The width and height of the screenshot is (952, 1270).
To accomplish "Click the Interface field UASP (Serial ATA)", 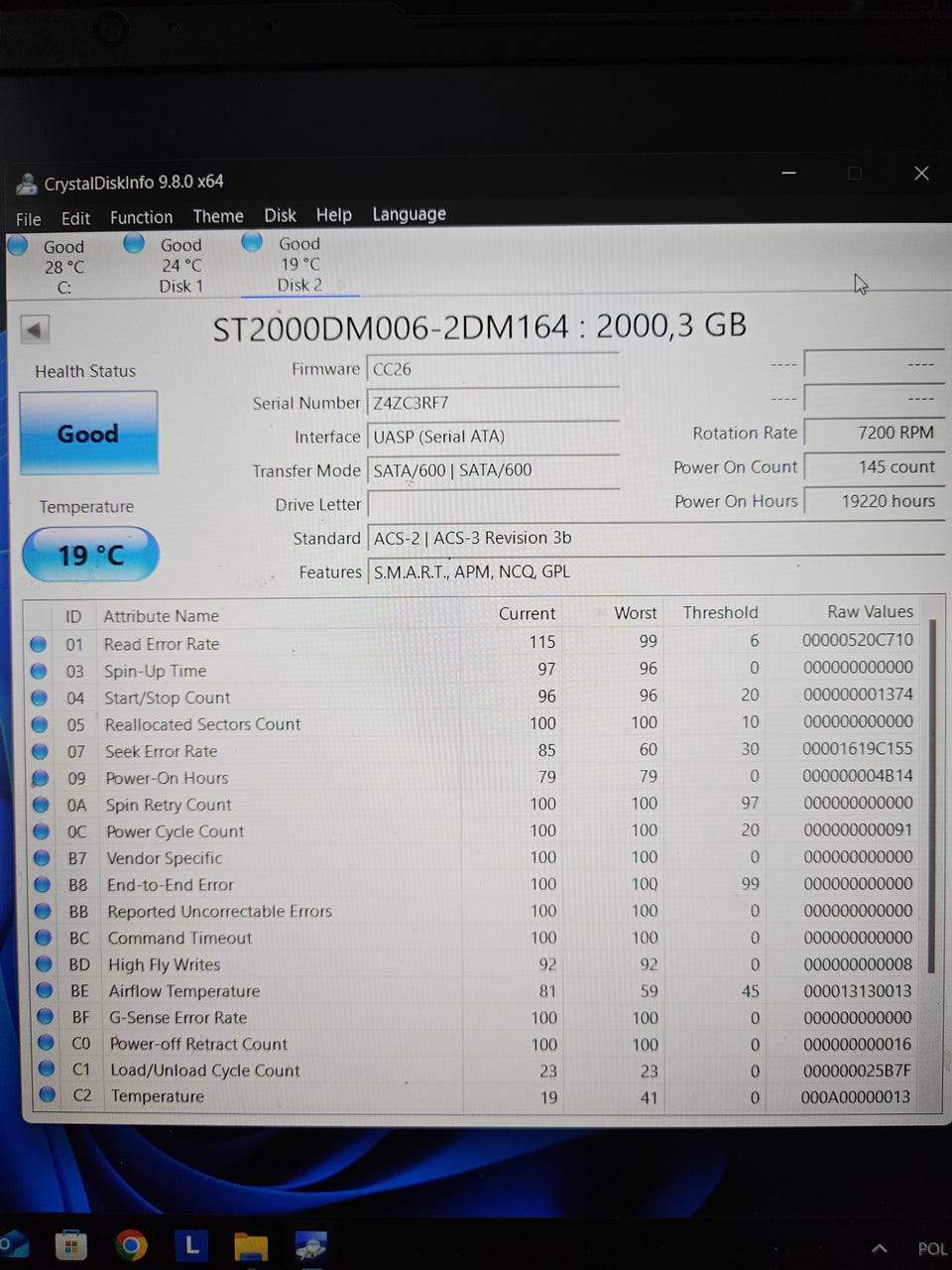I will tap(493, 437).
